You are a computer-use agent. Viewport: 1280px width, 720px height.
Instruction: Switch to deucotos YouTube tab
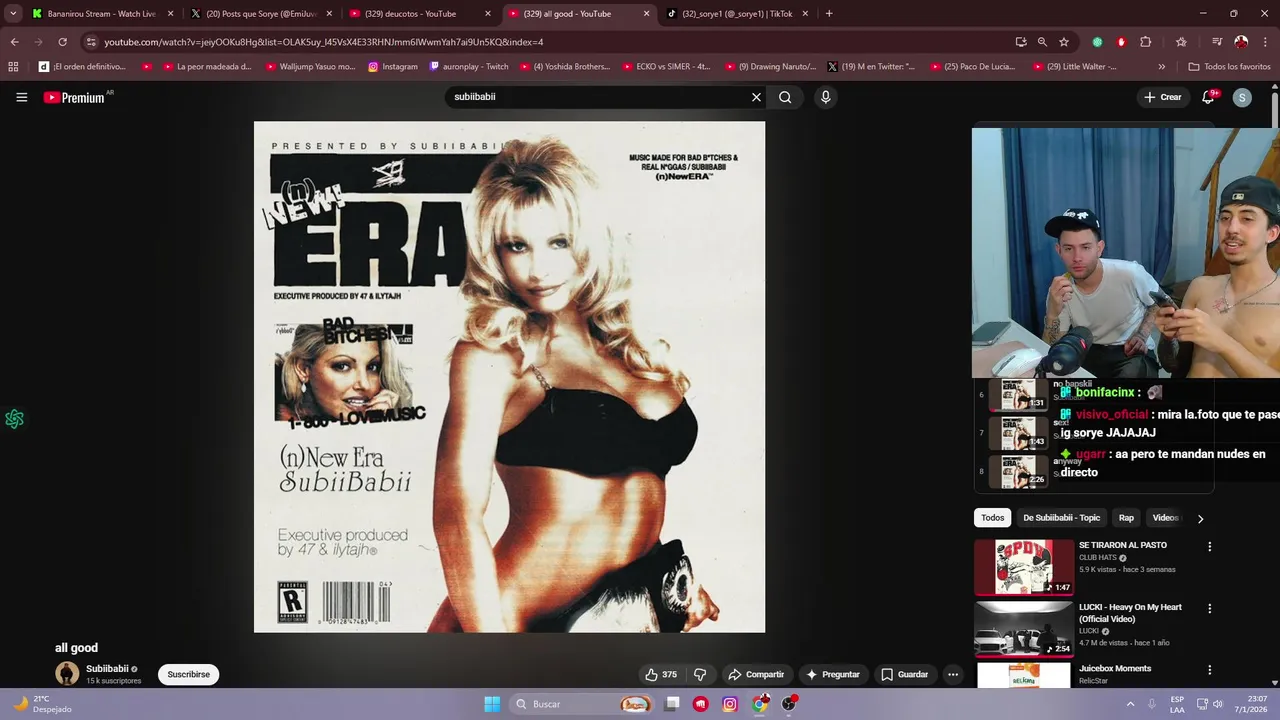(418, 14)
